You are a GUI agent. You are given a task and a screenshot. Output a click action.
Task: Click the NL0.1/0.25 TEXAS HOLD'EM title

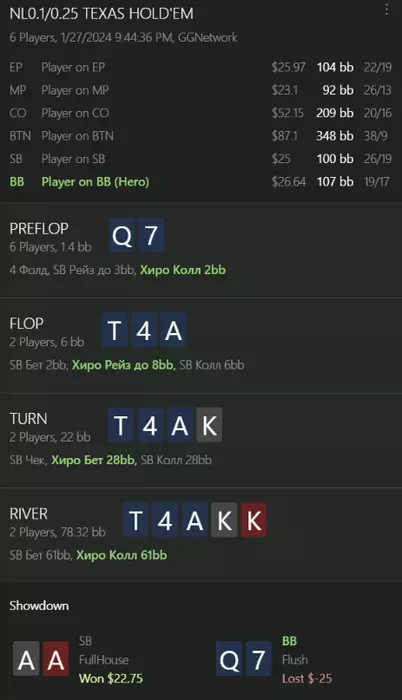coord(101,14)
